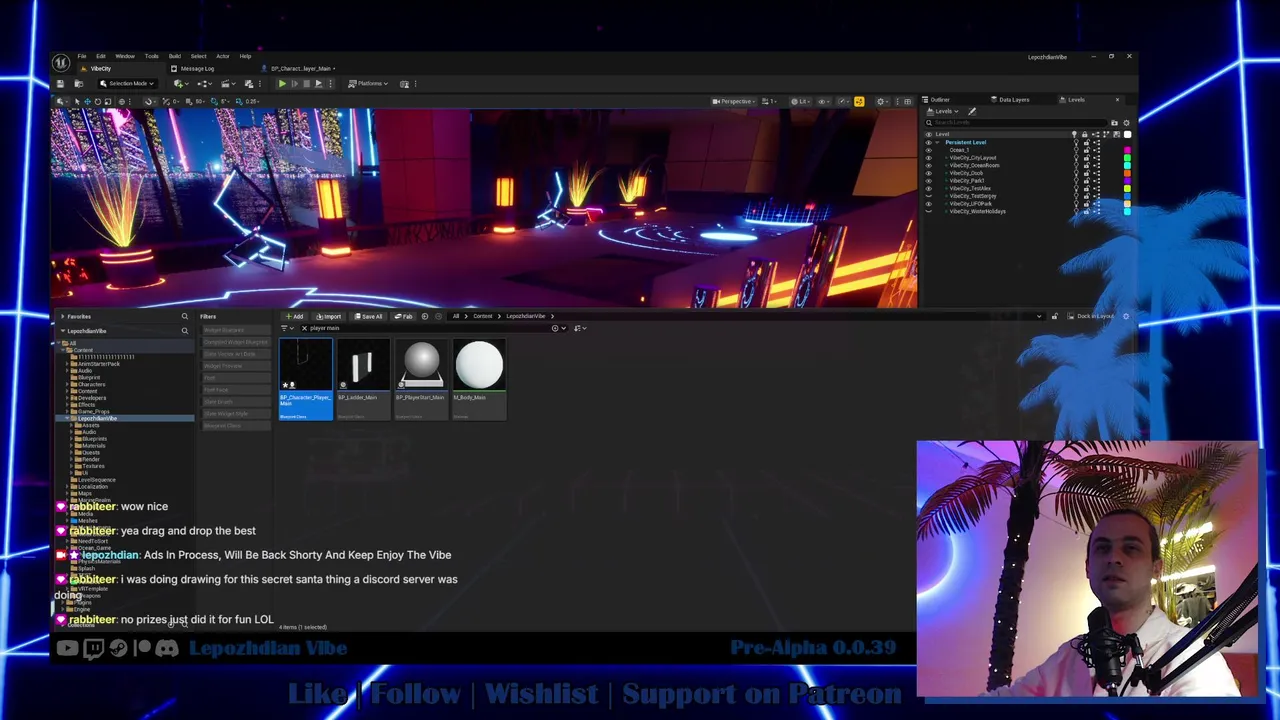Screen dimensions: 1280x720
Task: Toggle visibility of VibeCity_TestAlex level
Action: pos(929,188)
